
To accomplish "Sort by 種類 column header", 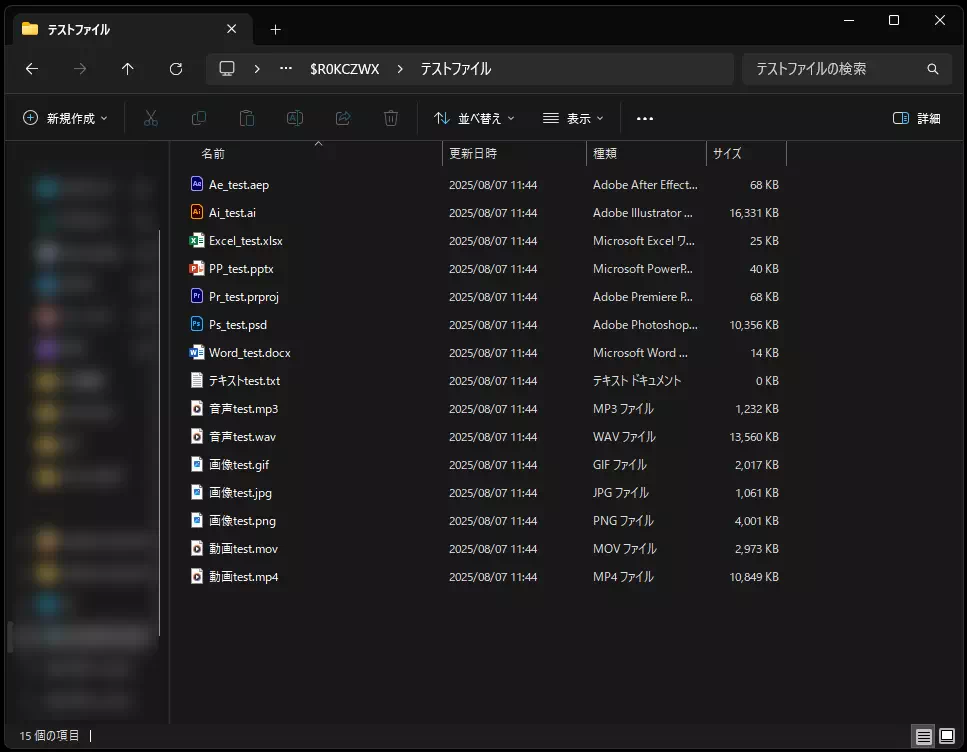I will pos(604,154).
